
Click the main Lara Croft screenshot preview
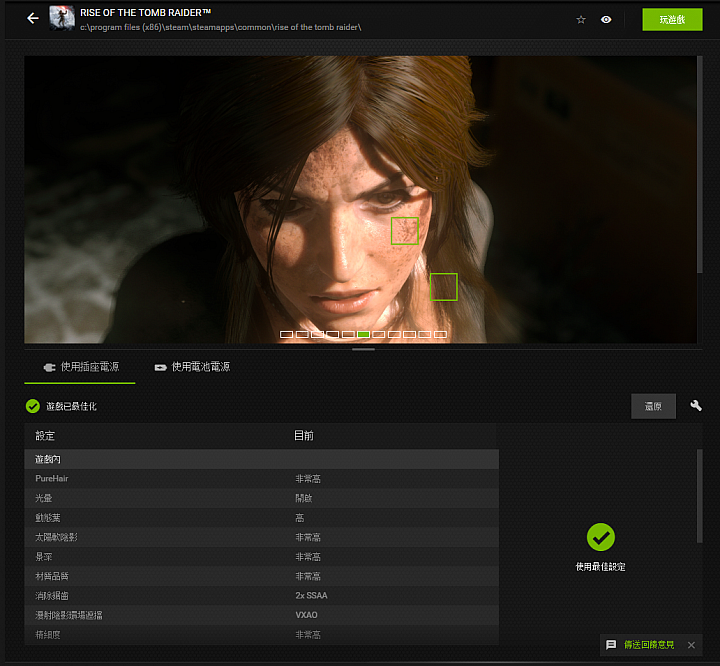coord(360,199)
